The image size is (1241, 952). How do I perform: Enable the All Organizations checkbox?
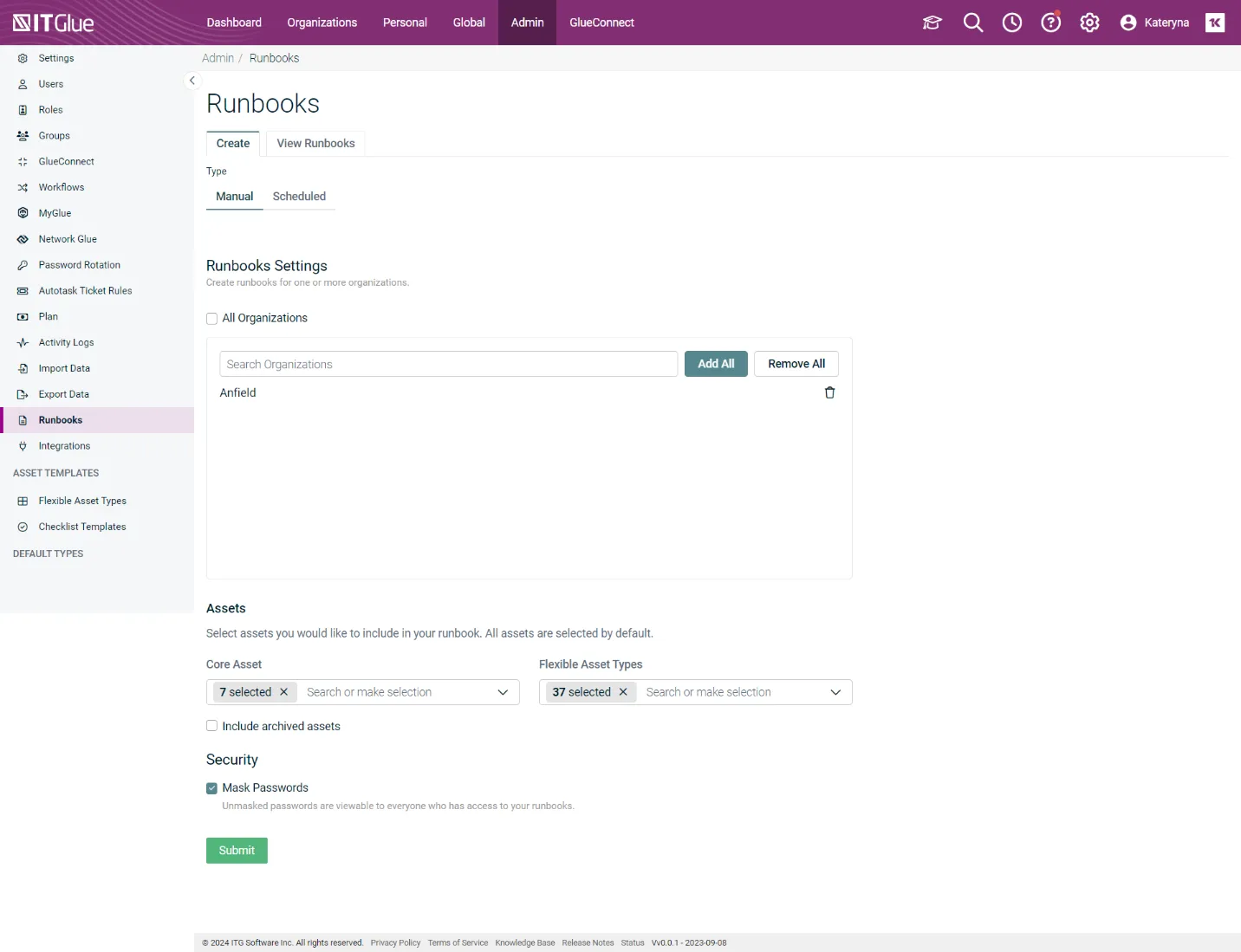(212, 319)
